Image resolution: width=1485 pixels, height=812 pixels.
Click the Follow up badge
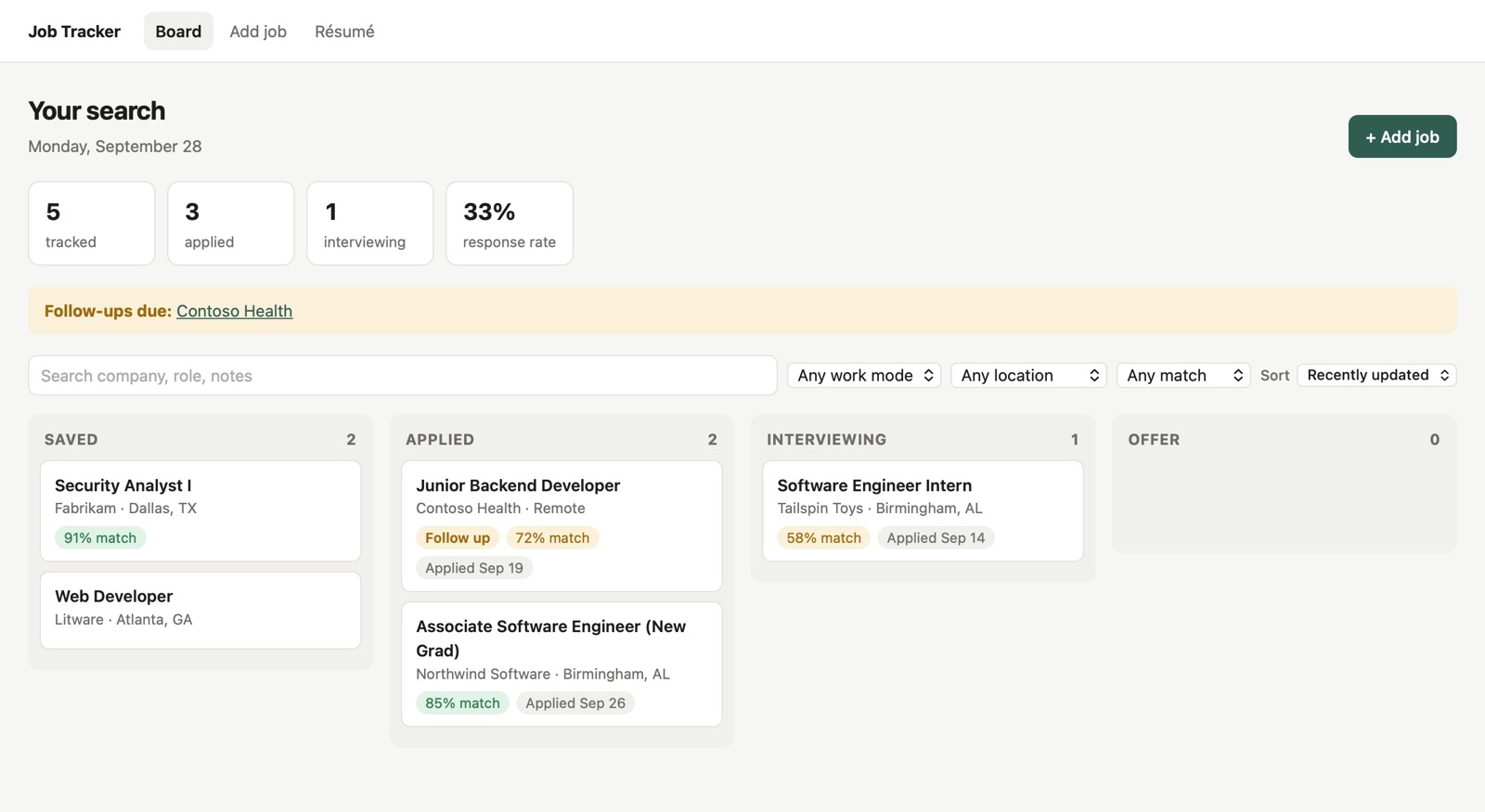[458, 538]
